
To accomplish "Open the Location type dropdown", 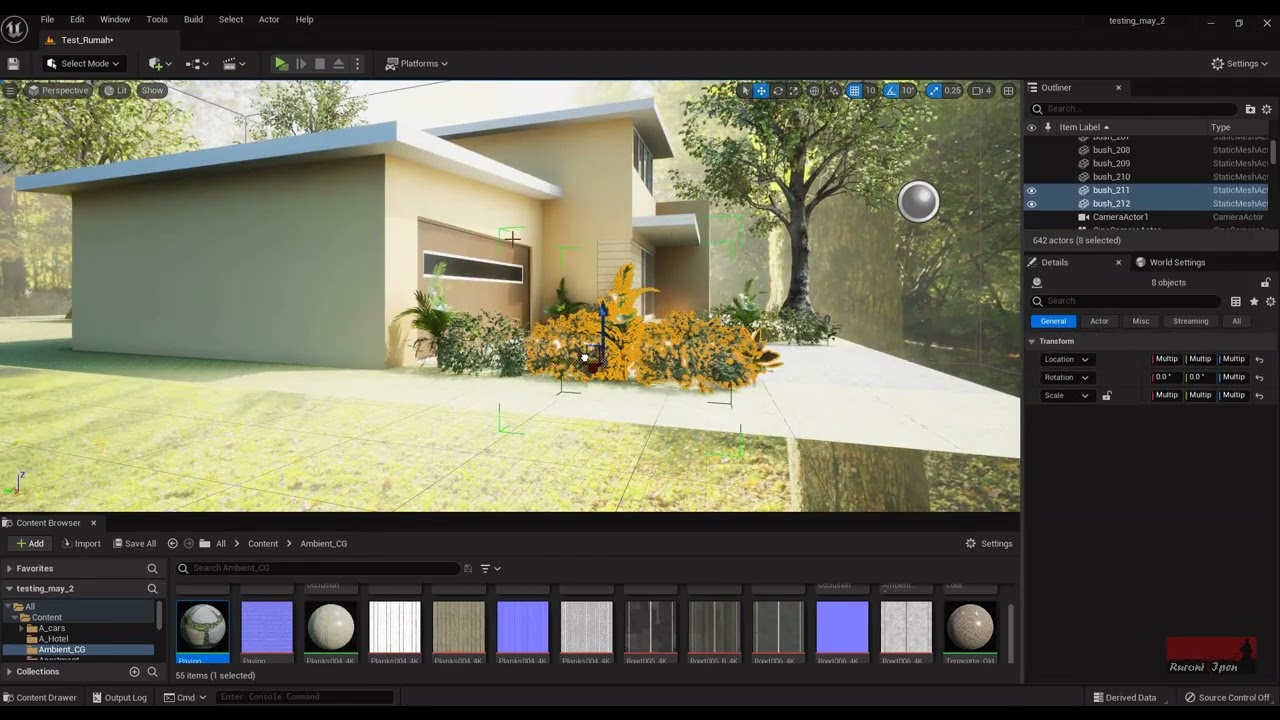I will tap(1066, 359).
